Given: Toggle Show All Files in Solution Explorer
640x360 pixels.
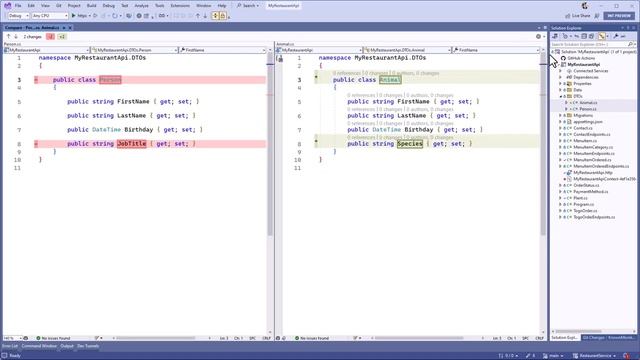Looking at the screenshot, I should 591,36.
